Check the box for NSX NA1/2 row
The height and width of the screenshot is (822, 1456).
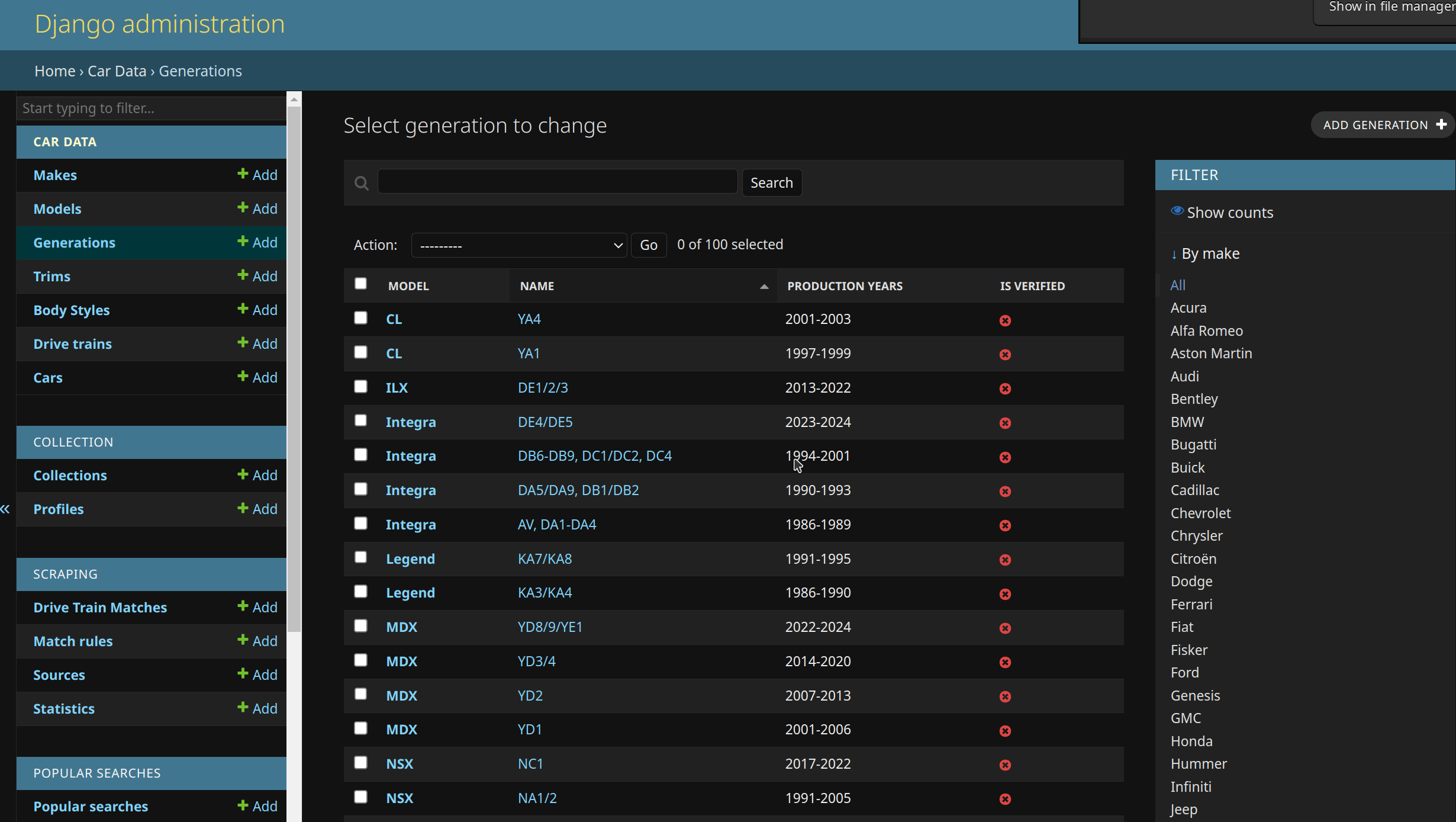[x=360, y=797]
